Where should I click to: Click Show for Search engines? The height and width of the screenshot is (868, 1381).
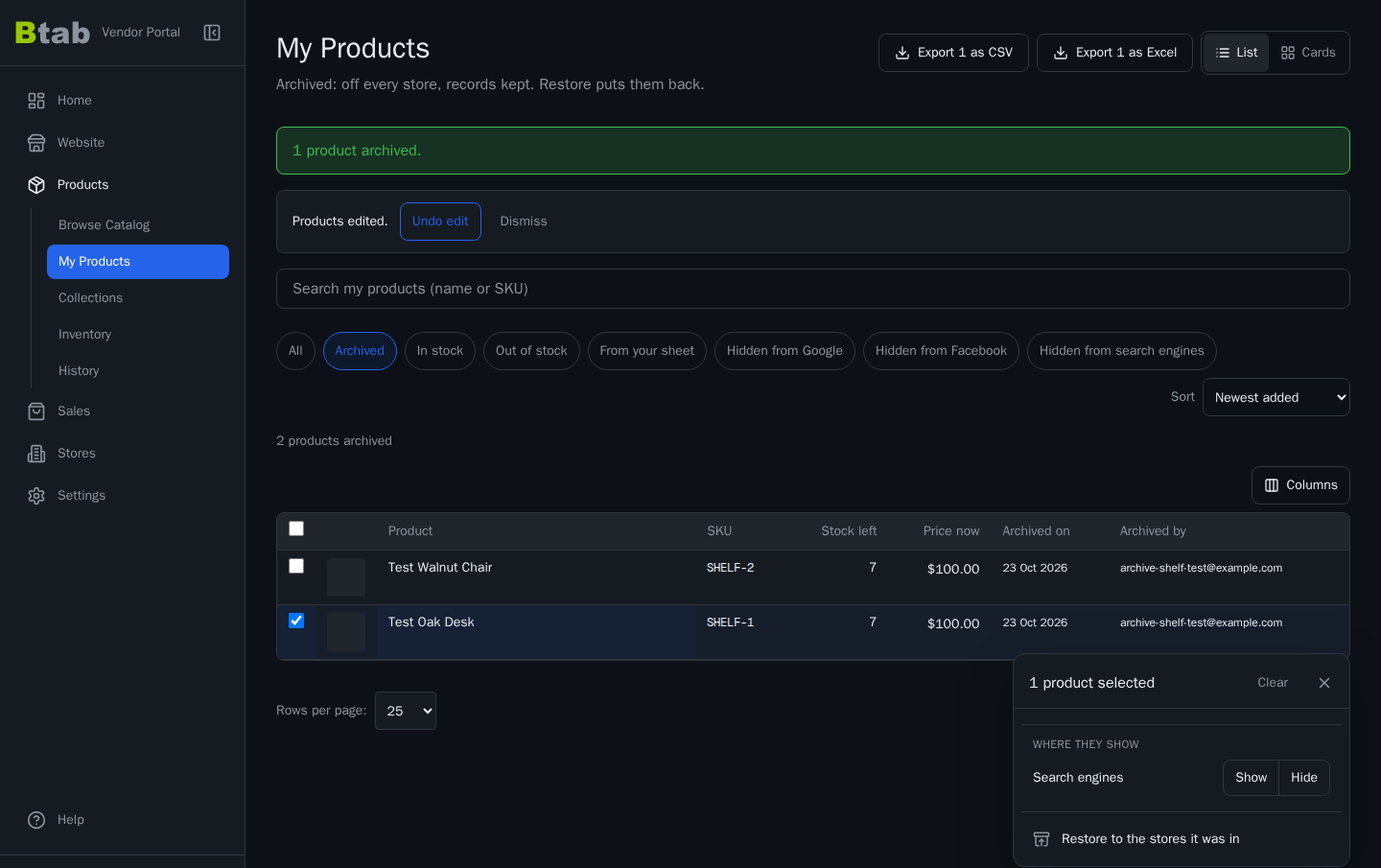click(x=1251, y=778)
